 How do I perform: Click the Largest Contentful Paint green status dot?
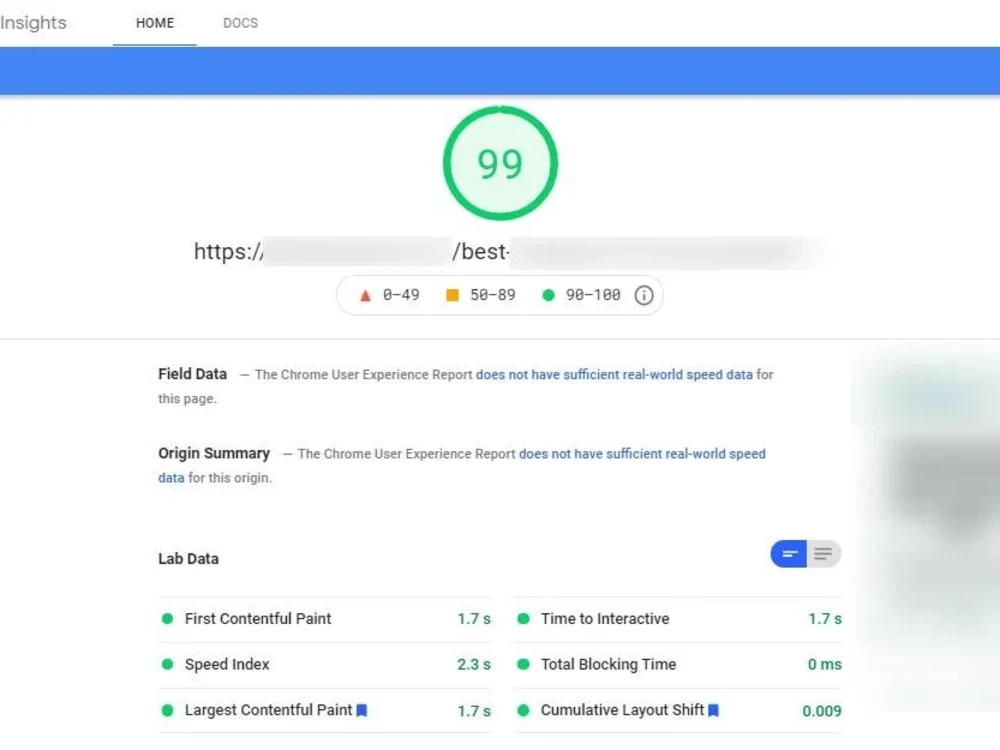(x=167, y=710)
